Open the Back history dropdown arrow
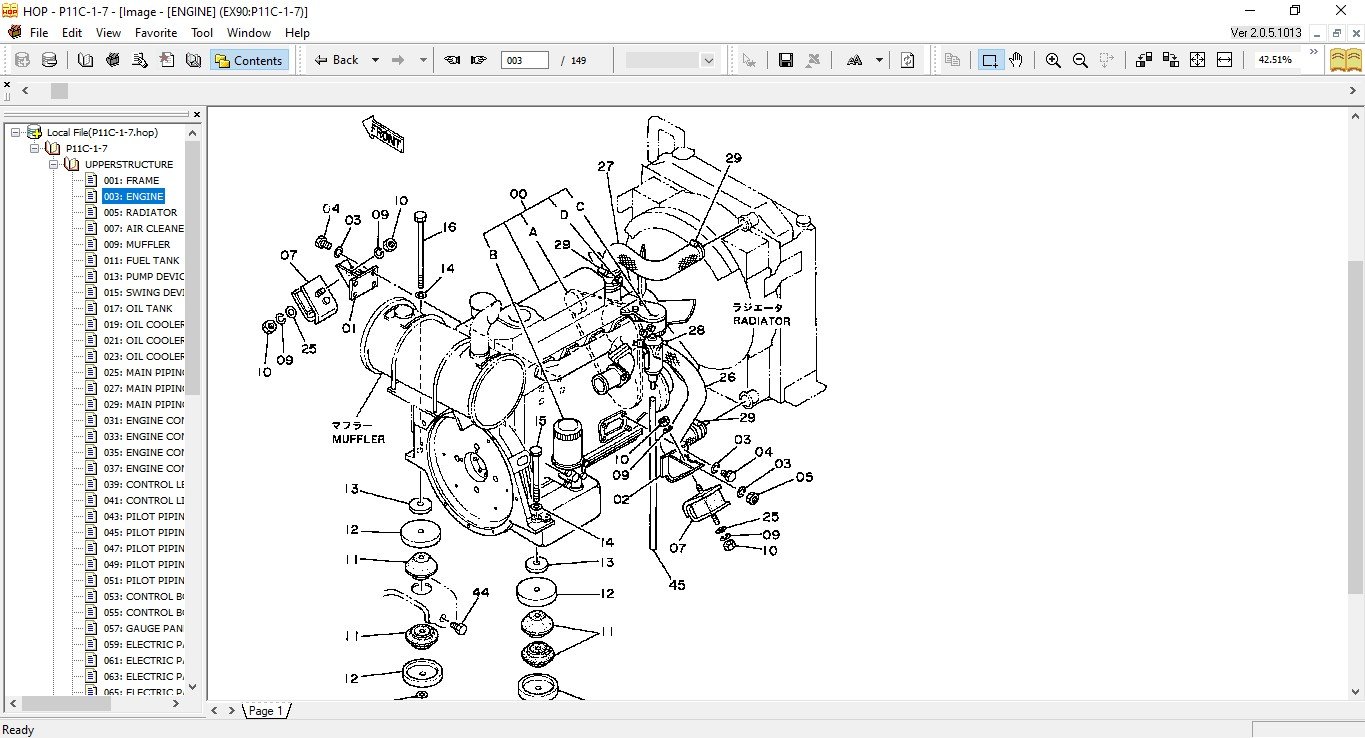 (375, 60)
